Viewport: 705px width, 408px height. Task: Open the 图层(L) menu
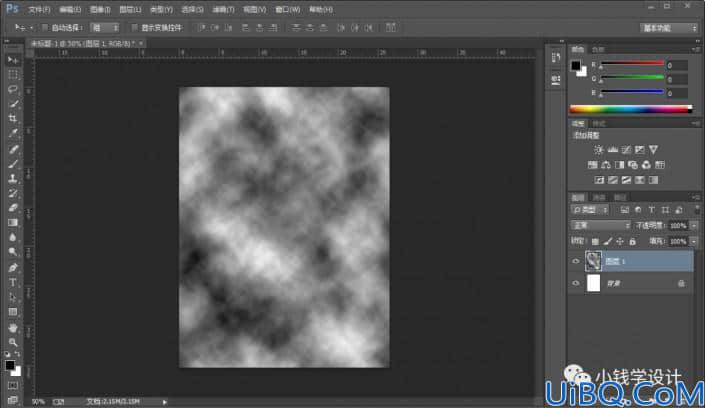(130, 9)
